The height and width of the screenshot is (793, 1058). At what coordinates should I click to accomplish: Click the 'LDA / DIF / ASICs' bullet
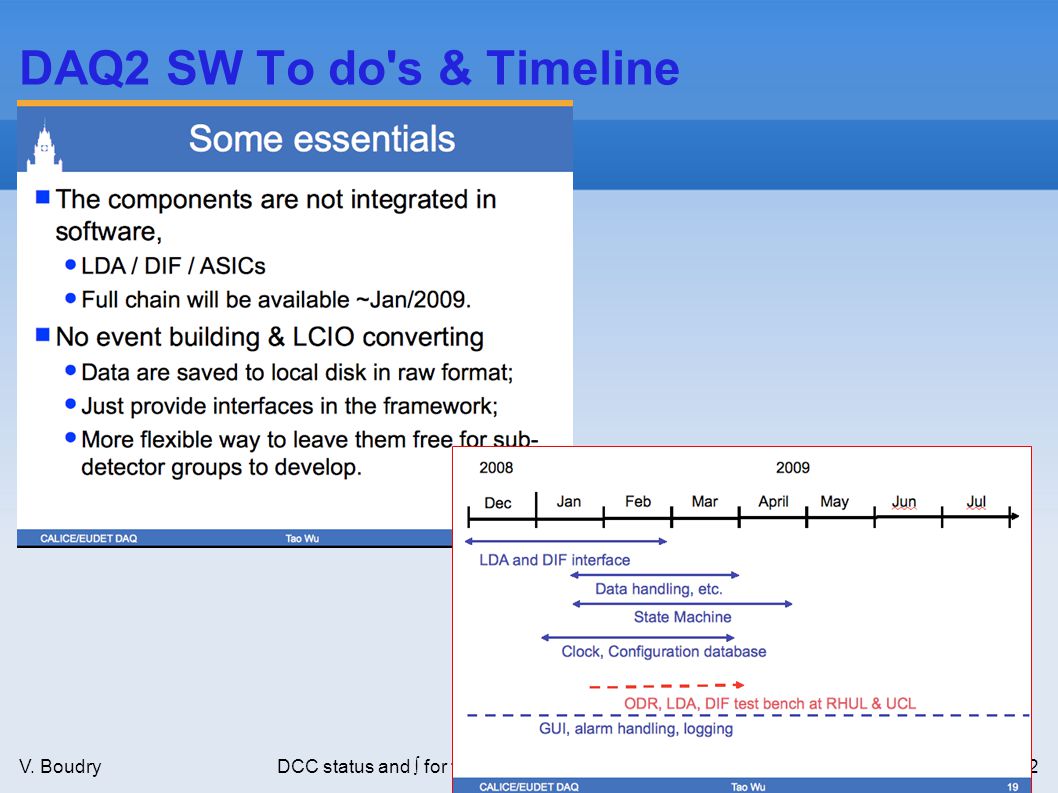coord(173,266)
